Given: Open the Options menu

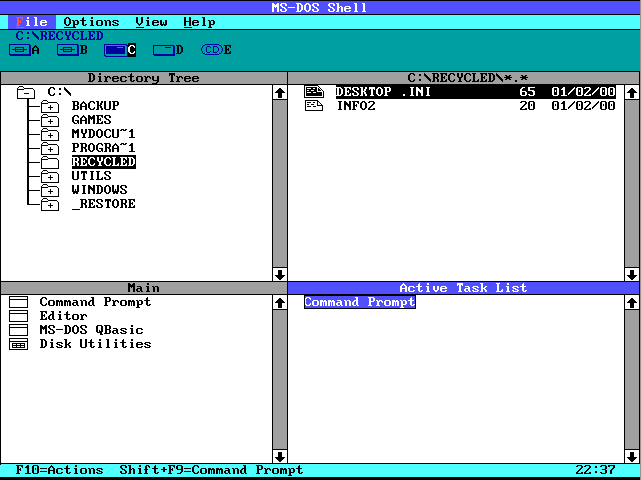Looking at the screenshot, I should pos(91,22).
